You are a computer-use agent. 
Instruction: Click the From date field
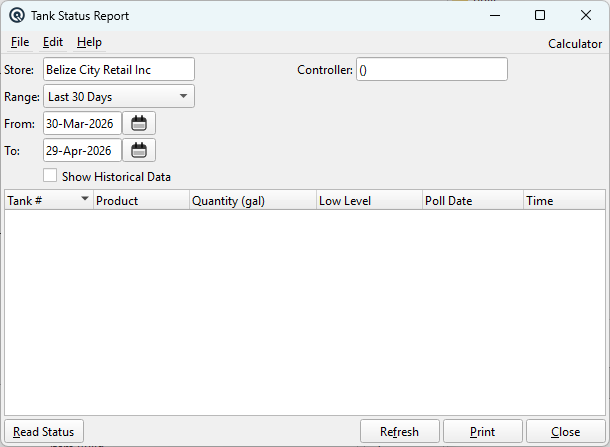tap(82, 123)
